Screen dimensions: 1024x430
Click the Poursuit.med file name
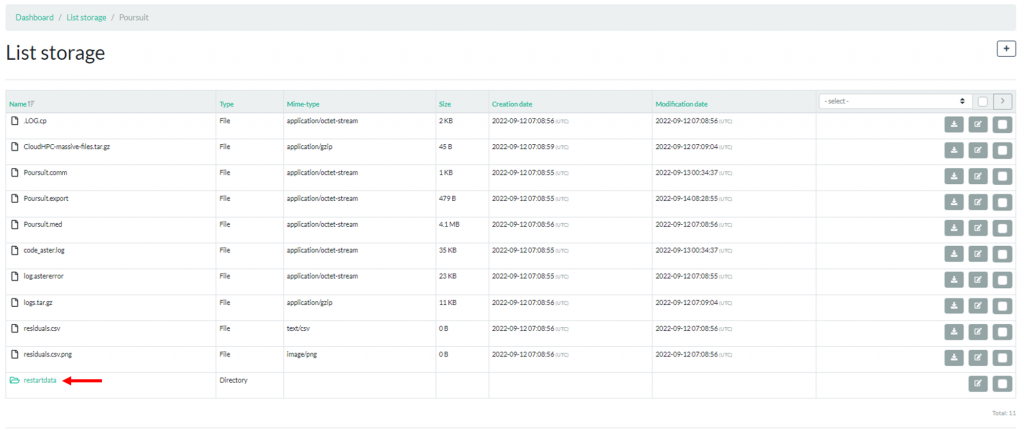(42, 224)
